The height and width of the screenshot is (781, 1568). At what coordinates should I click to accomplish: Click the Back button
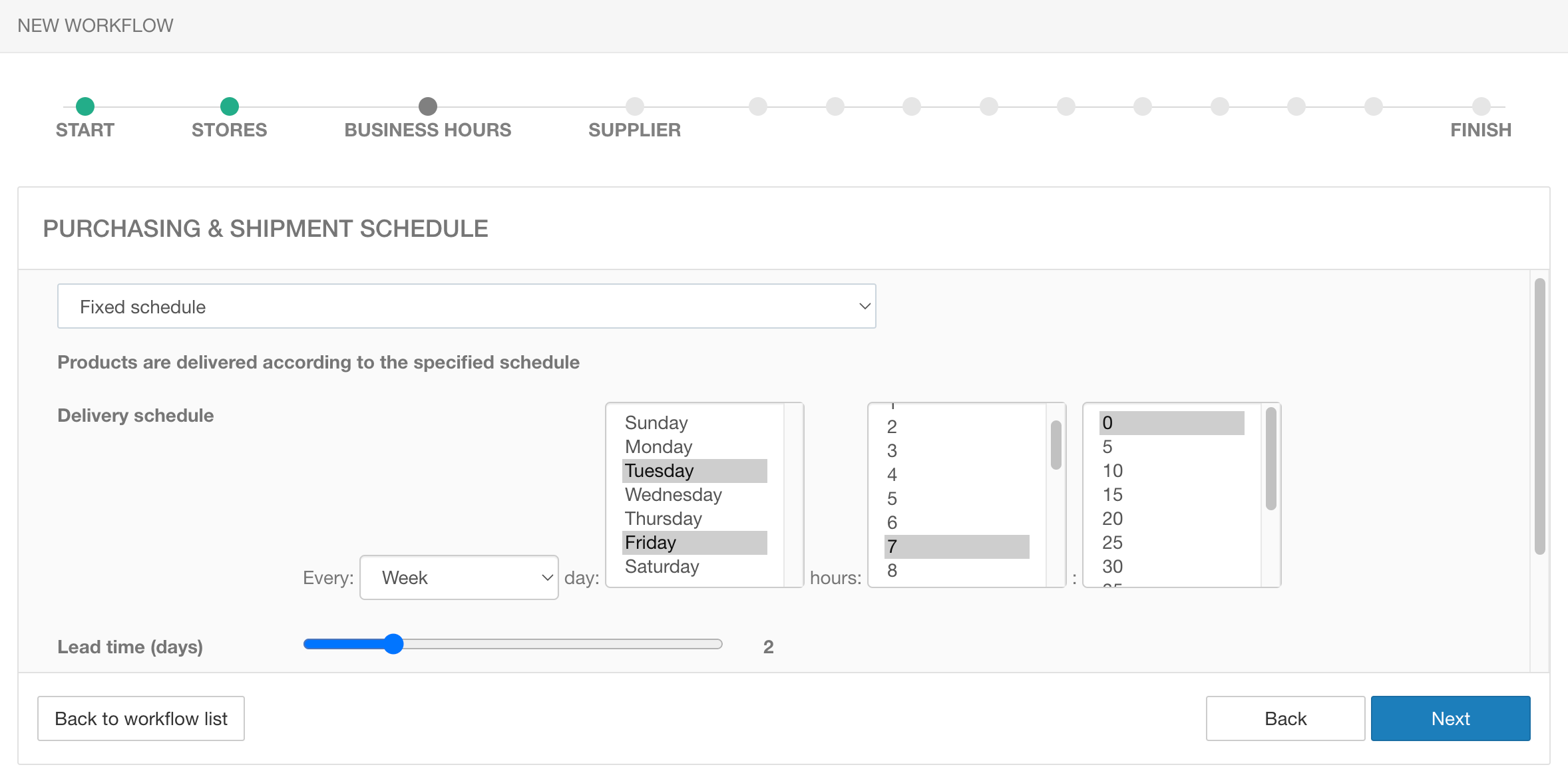tap(1285, 718)
